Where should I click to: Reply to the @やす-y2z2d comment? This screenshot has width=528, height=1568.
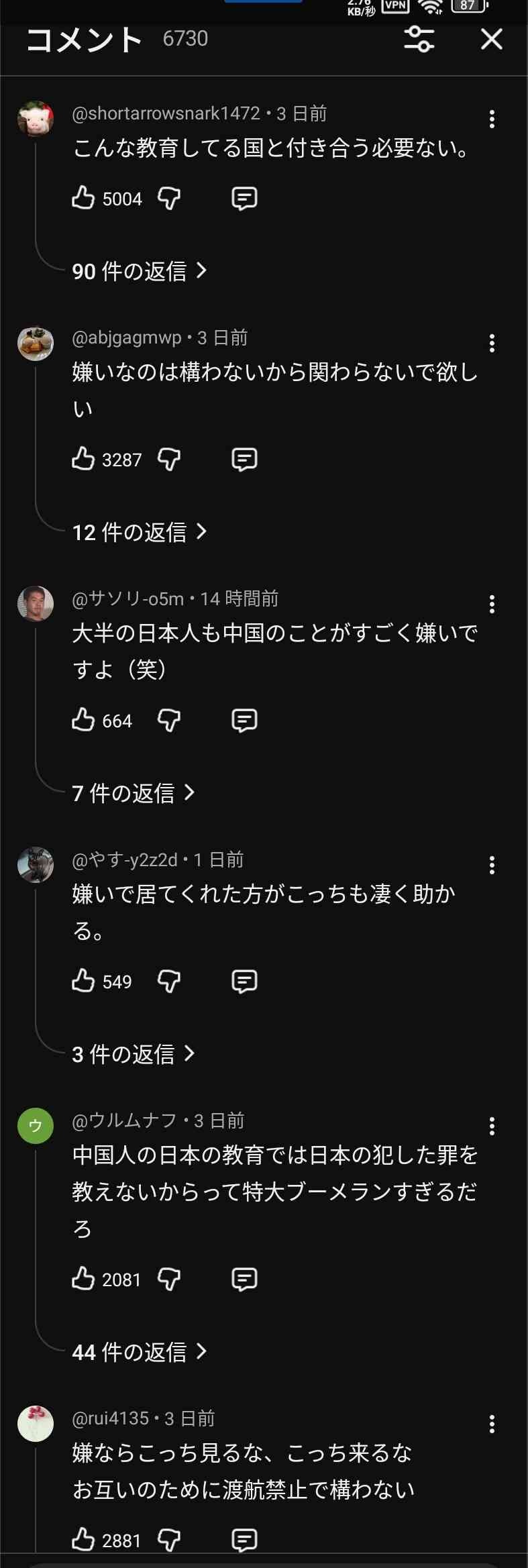[244, 982]
